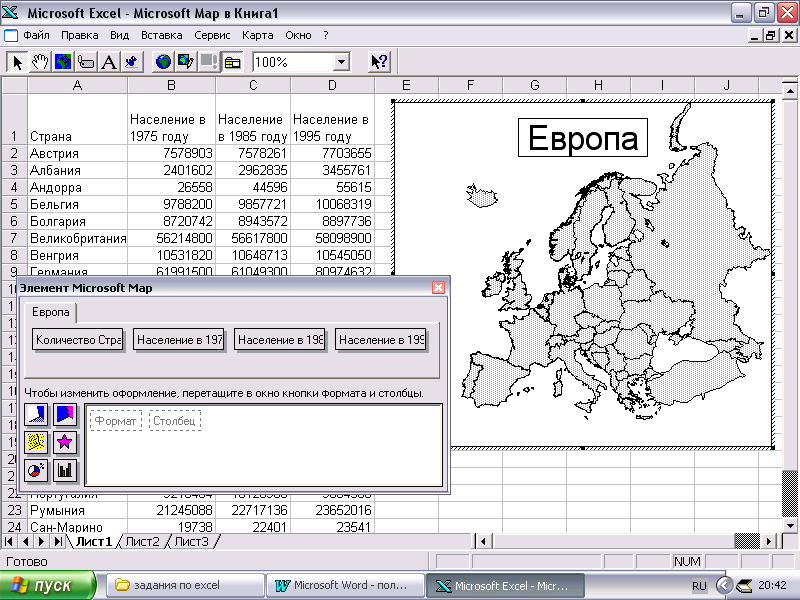Select the hand grabber tool

pyautogui.click(x=40, y=62)
